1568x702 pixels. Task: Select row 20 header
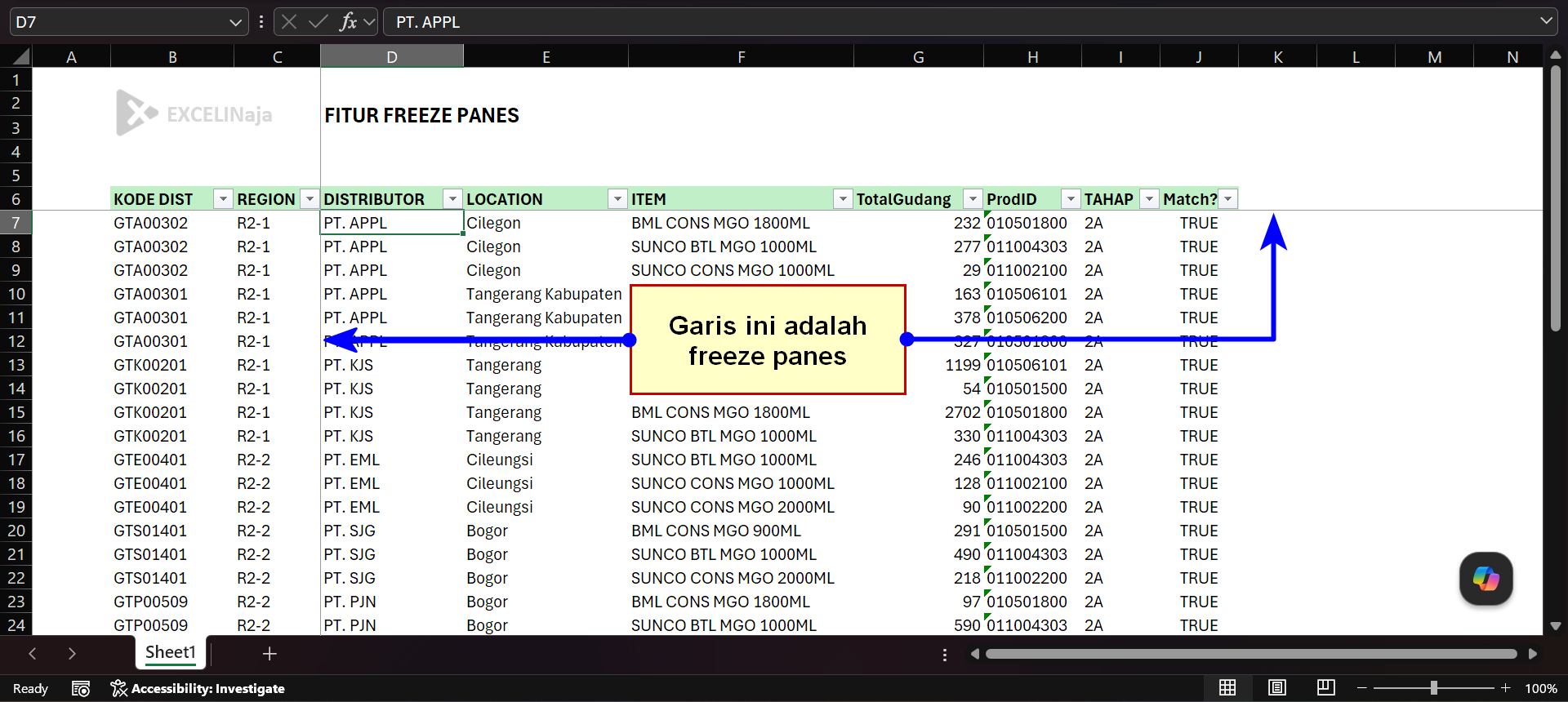[16, 531]
